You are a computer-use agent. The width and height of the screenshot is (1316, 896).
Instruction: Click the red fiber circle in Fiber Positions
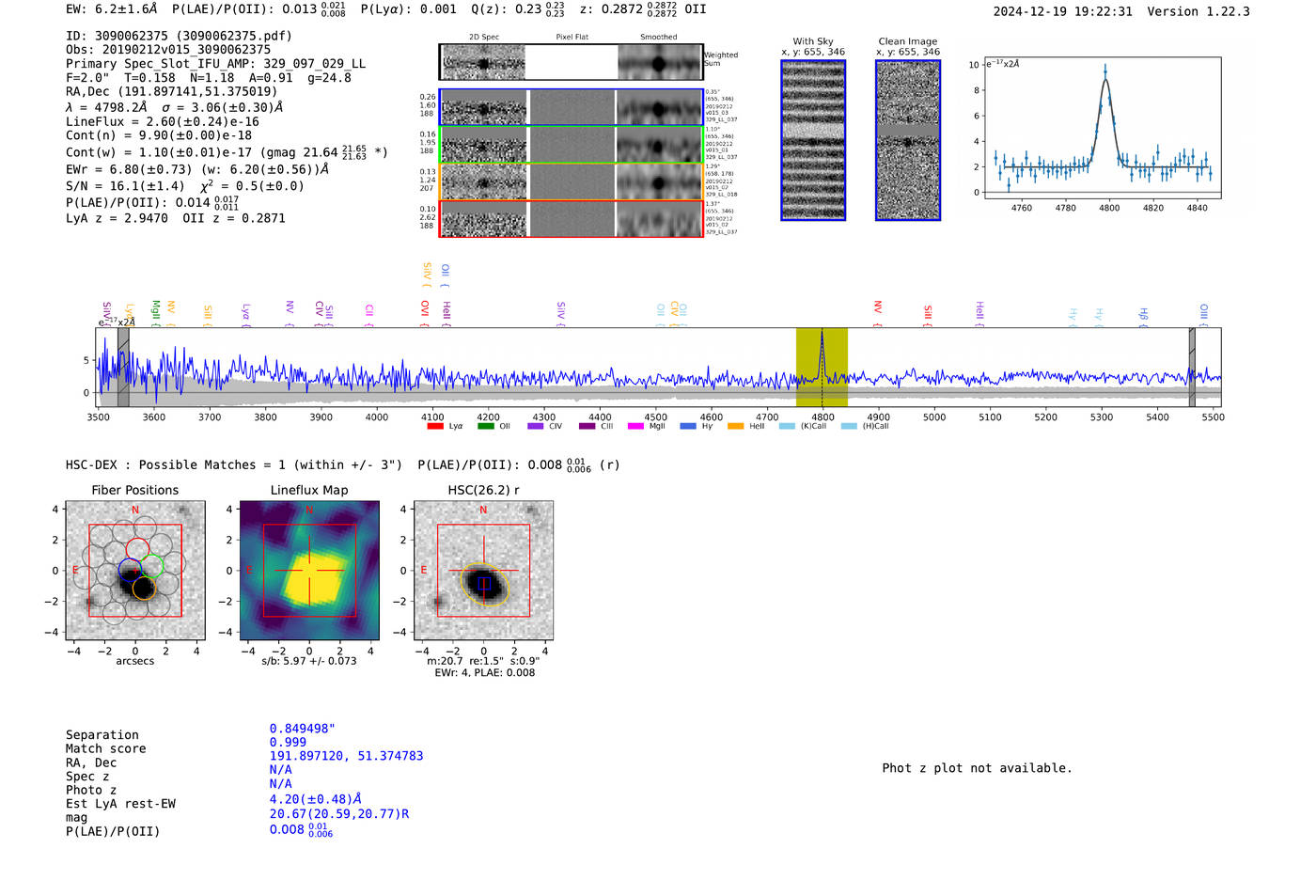[x=137, y=550]
